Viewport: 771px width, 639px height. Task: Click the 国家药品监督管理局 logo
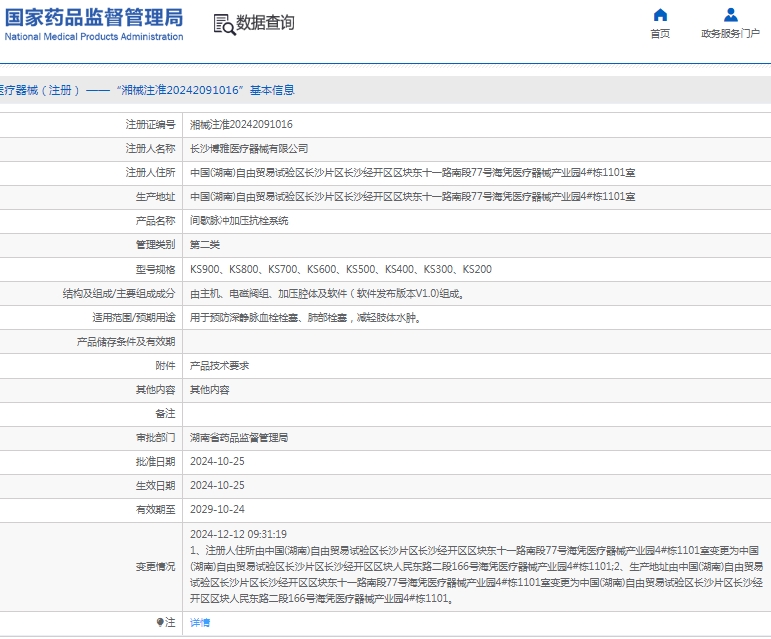coord(94,18)
